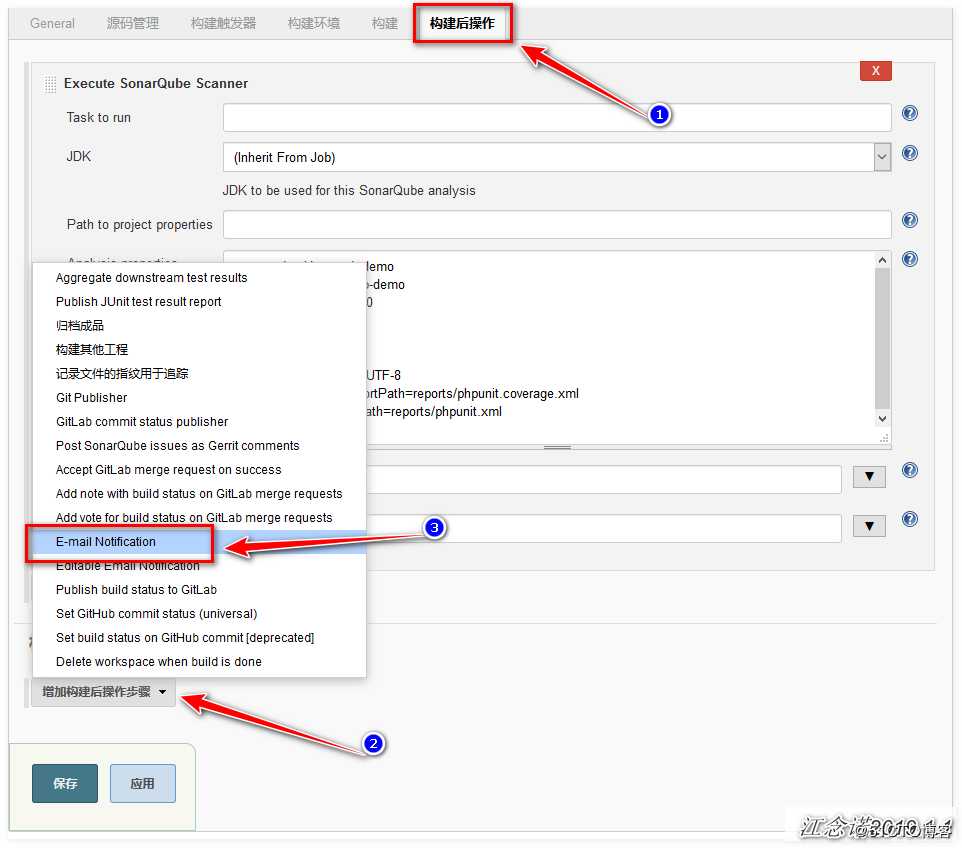Select Delete workspace when build is done
962x848 pixels.
199,661
